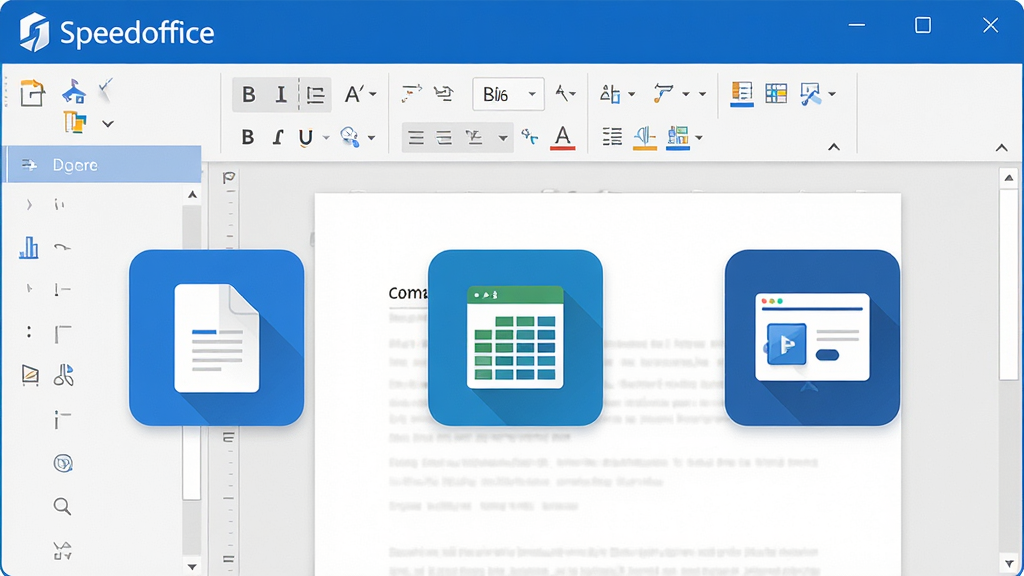Click the circular badge icon in the sidebar
The image size is (1024, 576).
(x=63, y=463)
